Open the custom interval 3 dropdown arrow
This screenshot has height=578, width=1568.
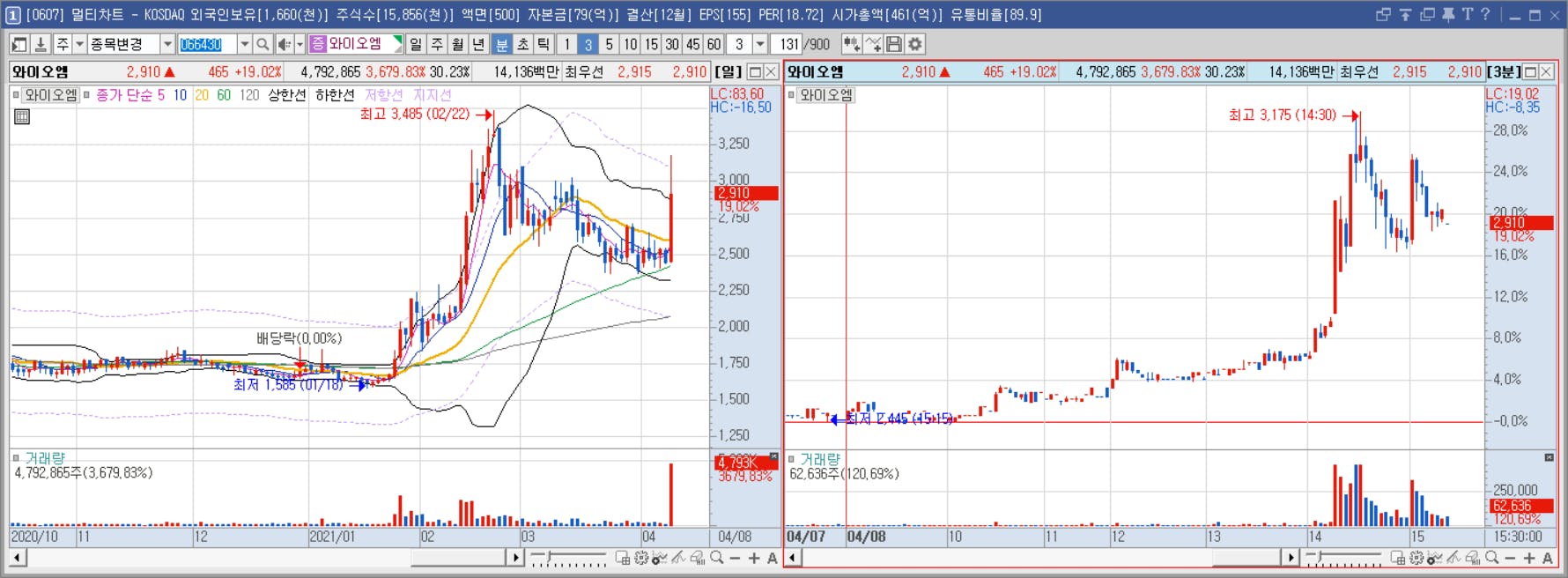(x=760, y=44)
